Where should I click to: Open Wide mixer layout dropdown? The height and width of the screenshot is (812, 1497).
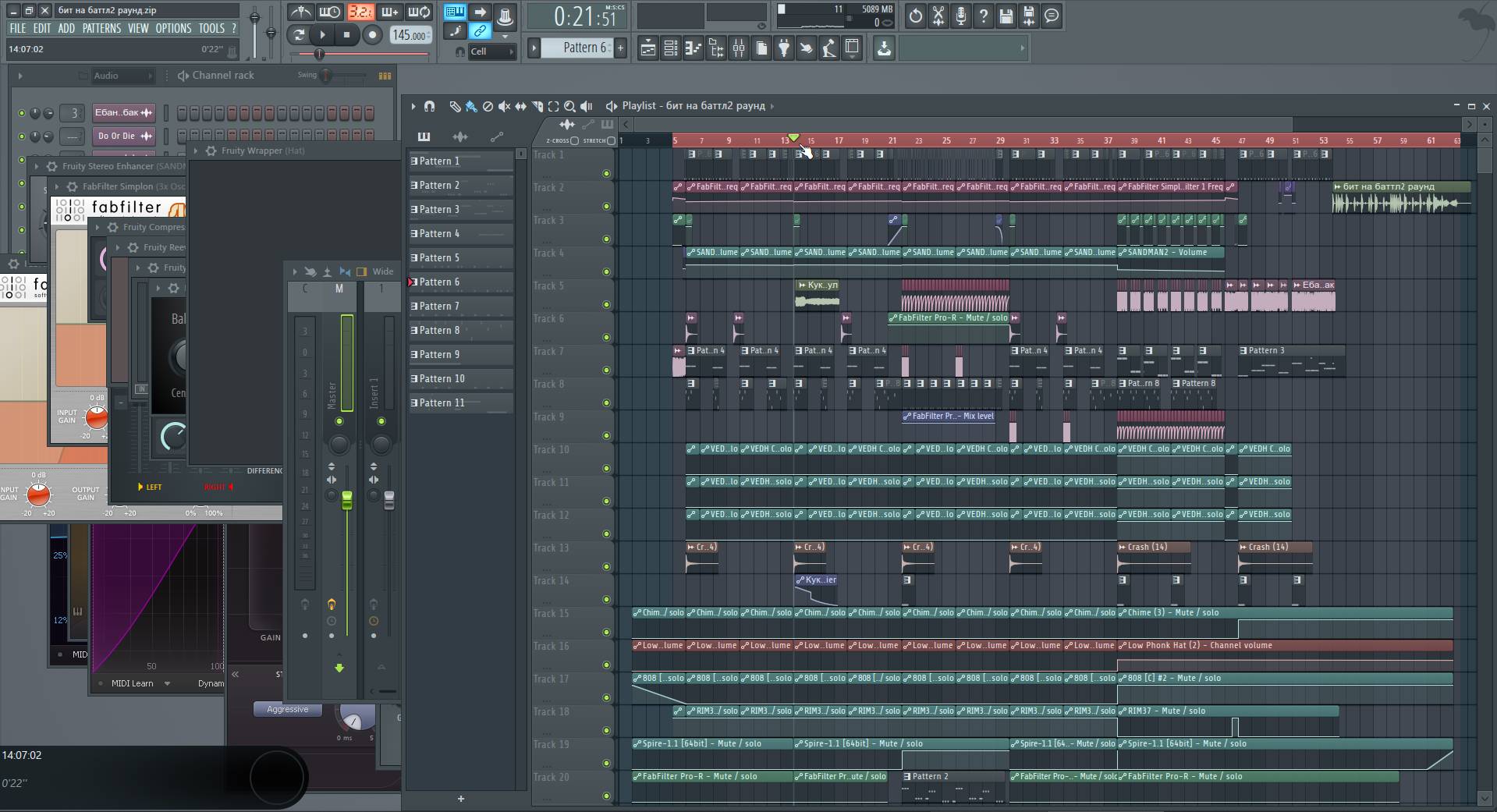[x=382, y=271]
